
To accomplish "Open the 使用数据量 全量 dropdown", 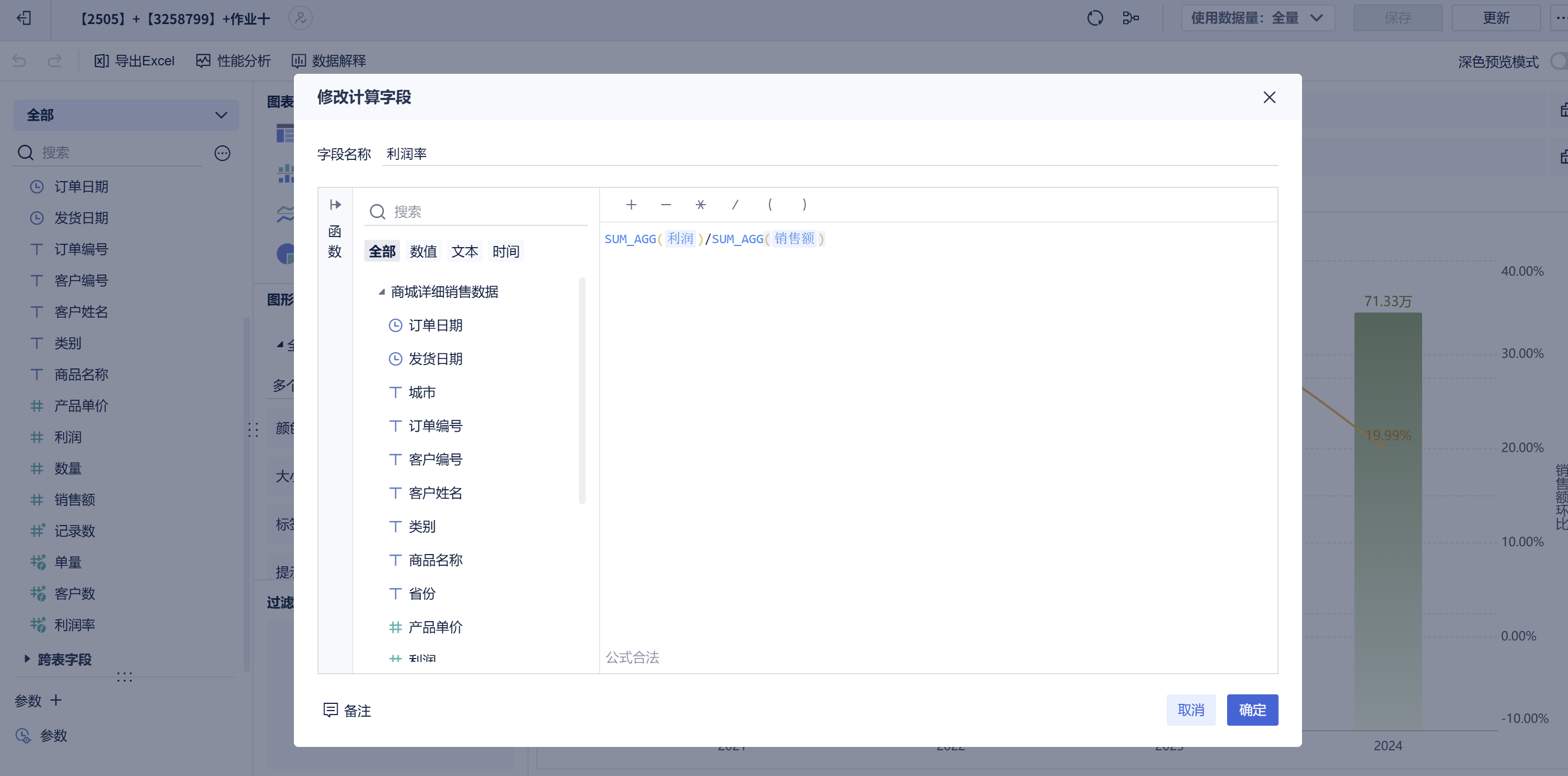I will coord(1257,18).
